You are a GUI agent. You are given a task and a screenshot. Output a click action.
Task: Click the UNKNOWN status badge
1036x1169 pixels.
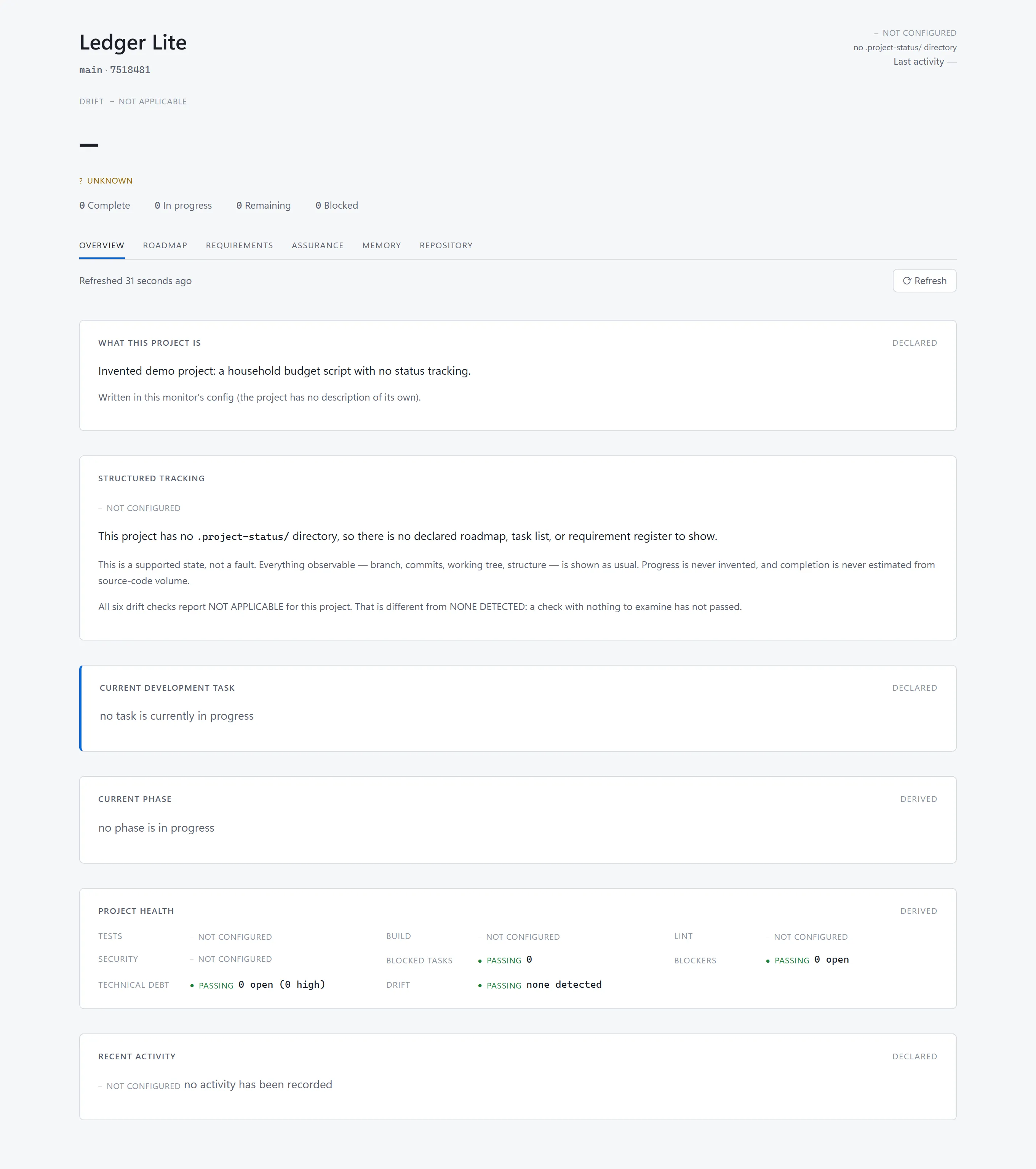[x=106, y=181]
